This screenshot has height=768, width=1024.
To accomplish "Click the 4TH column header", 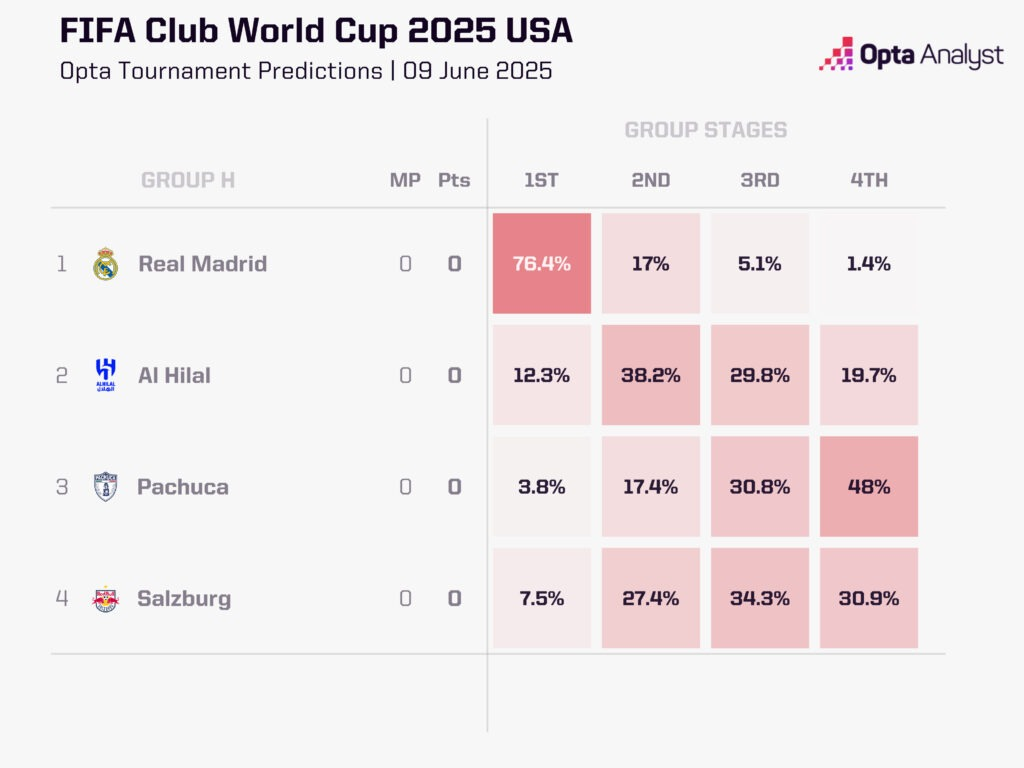I will (x=869, y=180).
